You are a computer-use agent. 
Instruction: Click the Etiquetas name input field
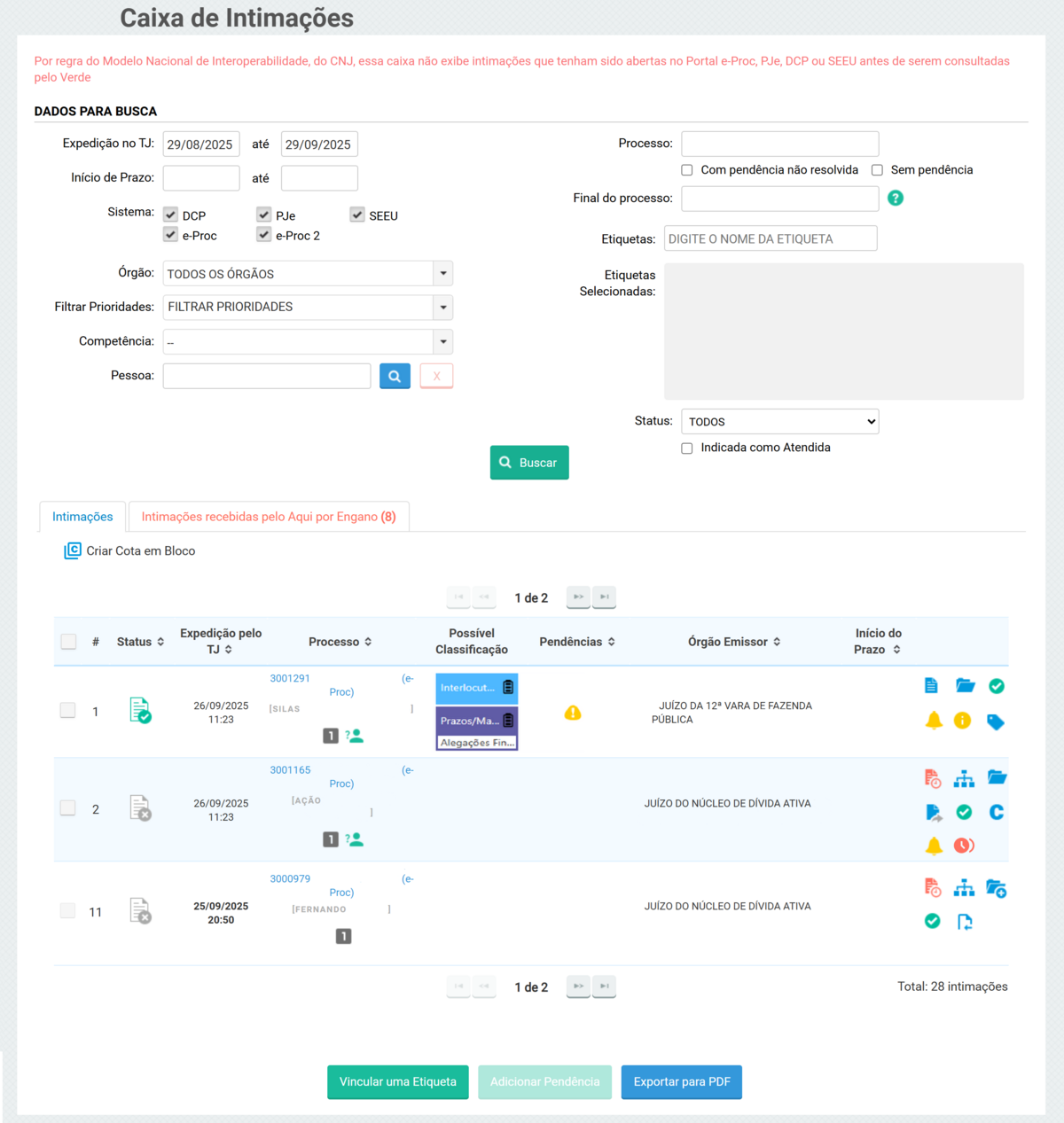click(770, 238)
